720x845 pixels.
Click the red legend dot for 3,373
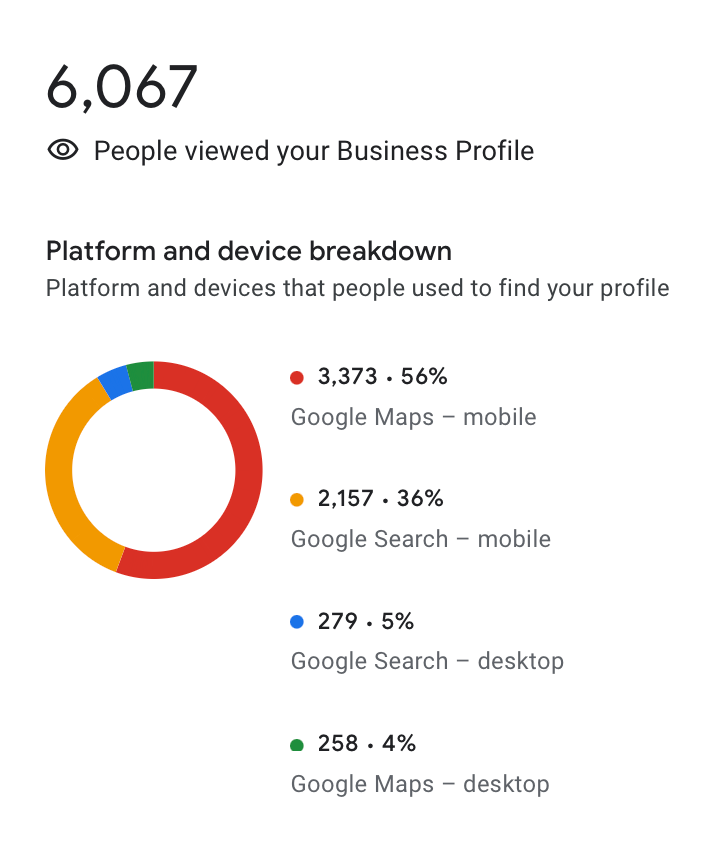click(296, 377)
